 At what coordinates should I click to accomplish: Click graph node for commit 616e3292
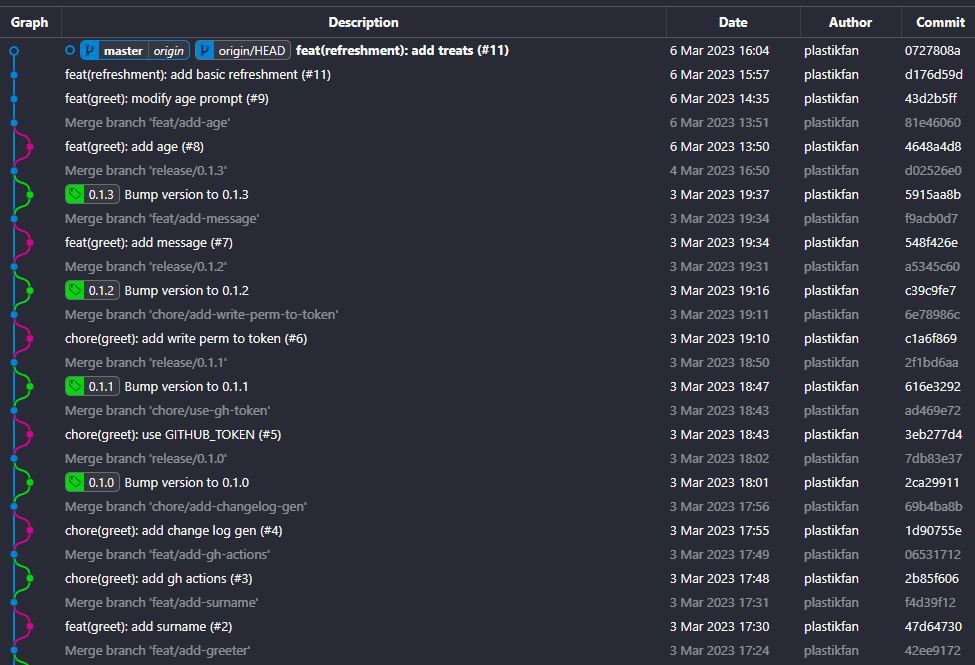[30, 386]
